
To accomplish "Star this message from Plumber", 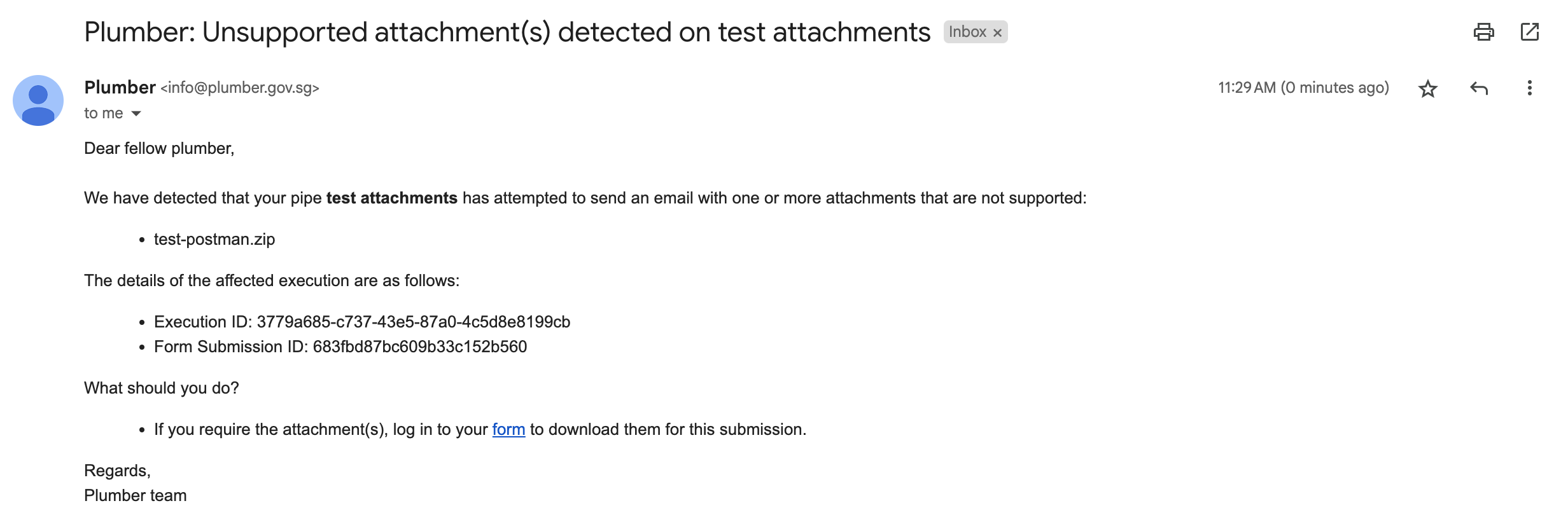I will [x=1428, y=88].
